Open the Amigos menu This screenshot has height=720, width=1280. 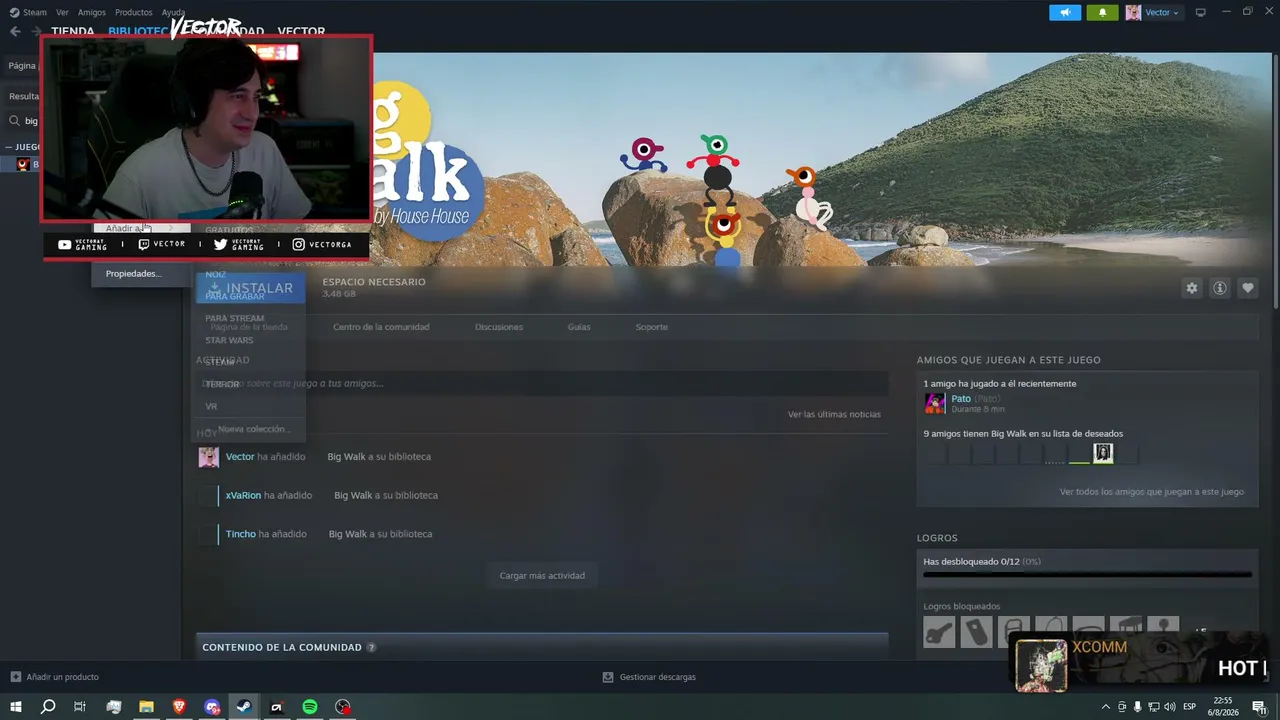pyautogui.click(x=91, y=12)
